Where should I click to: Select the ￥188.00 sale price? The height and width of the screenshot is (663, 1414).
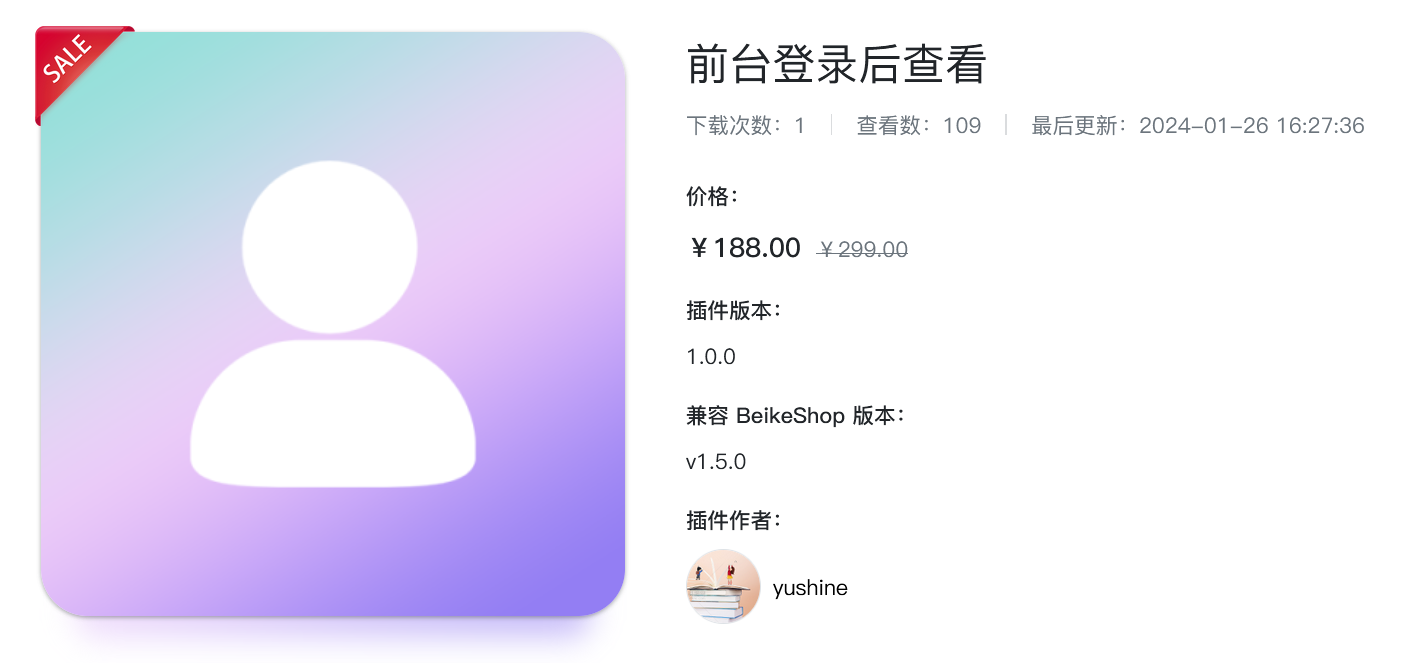(x=746, y=248)
